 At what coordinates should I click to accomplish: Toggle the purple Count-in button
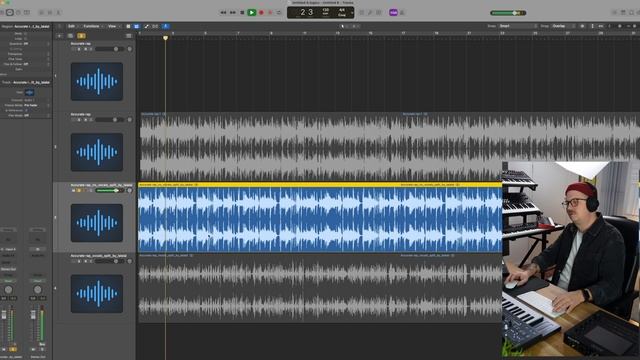tap(393, 13)
